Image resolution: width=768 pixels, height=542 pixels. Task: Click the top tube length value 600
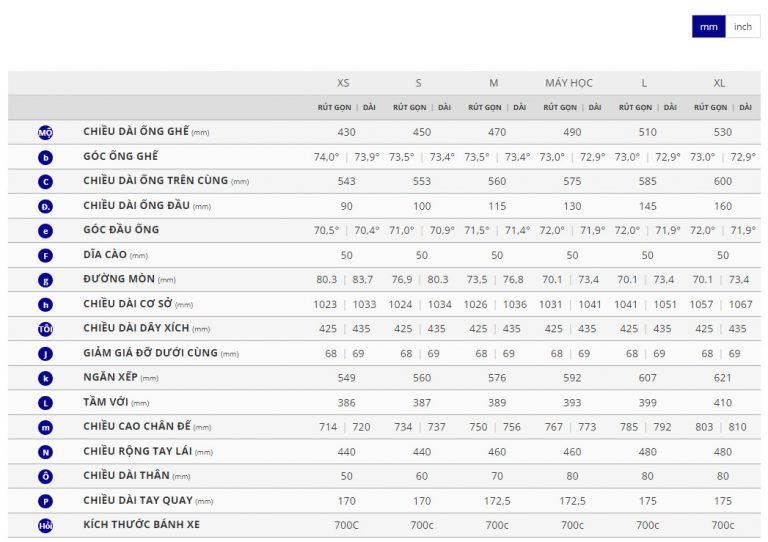(722, 181)
